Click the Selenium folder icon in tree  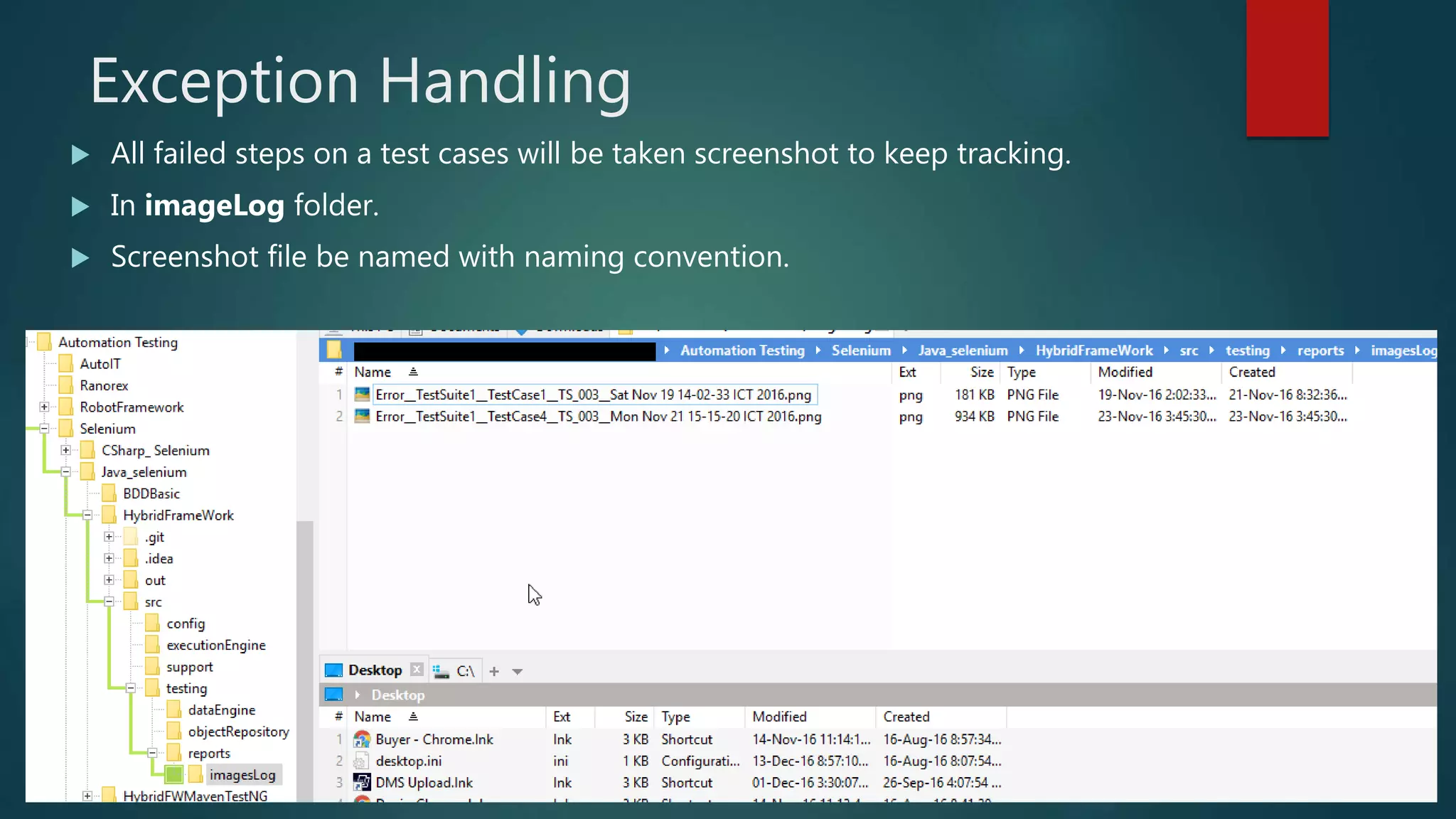[66, 429]
